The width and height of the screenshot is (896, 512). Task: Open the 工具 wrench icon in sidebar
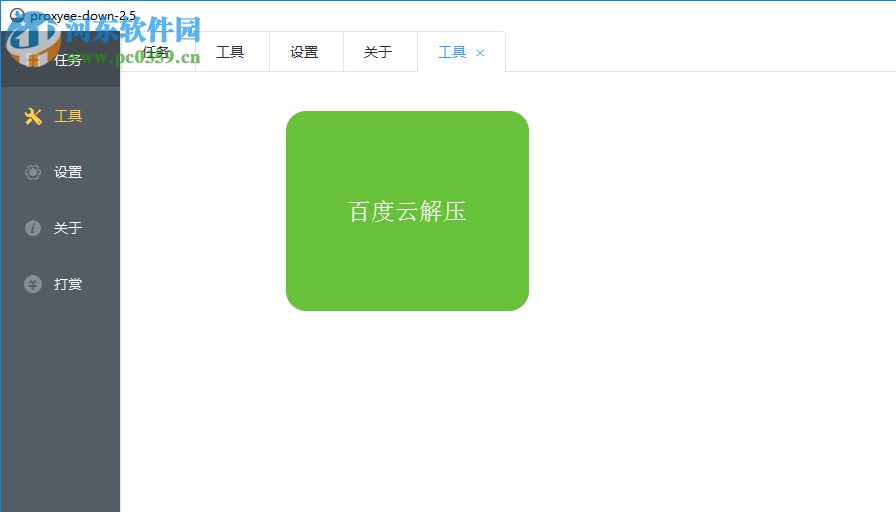click(x=33, y=117)
